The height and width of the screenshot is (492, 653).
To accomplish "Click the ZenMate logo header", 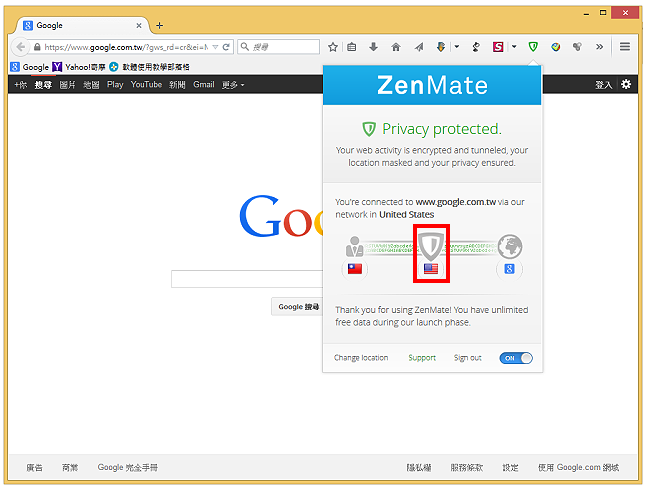I will [x=432, y=85].
